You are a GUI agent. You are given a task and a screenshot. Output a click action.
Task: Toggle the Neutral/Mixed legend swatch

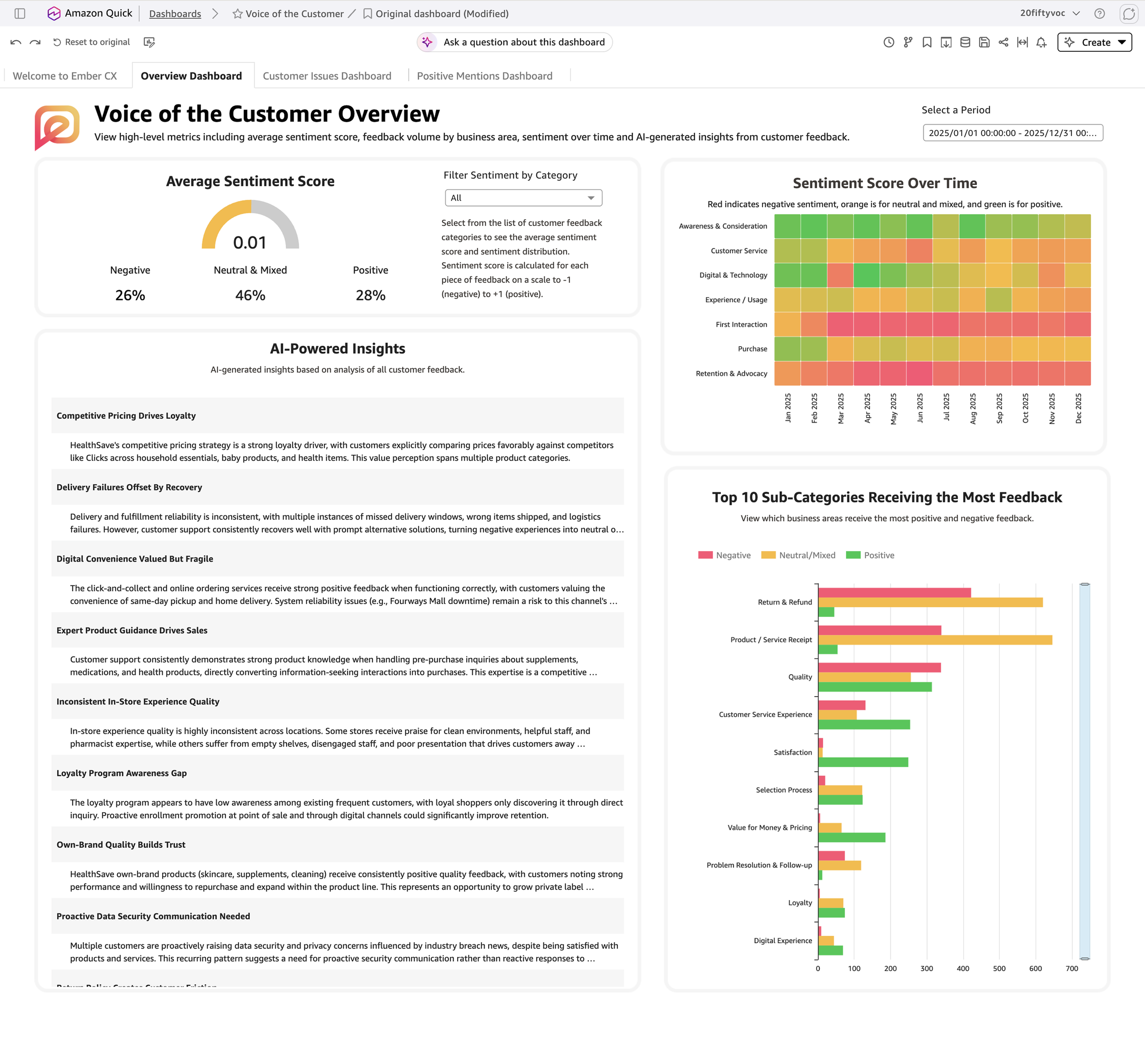click(x=769, y=555)
